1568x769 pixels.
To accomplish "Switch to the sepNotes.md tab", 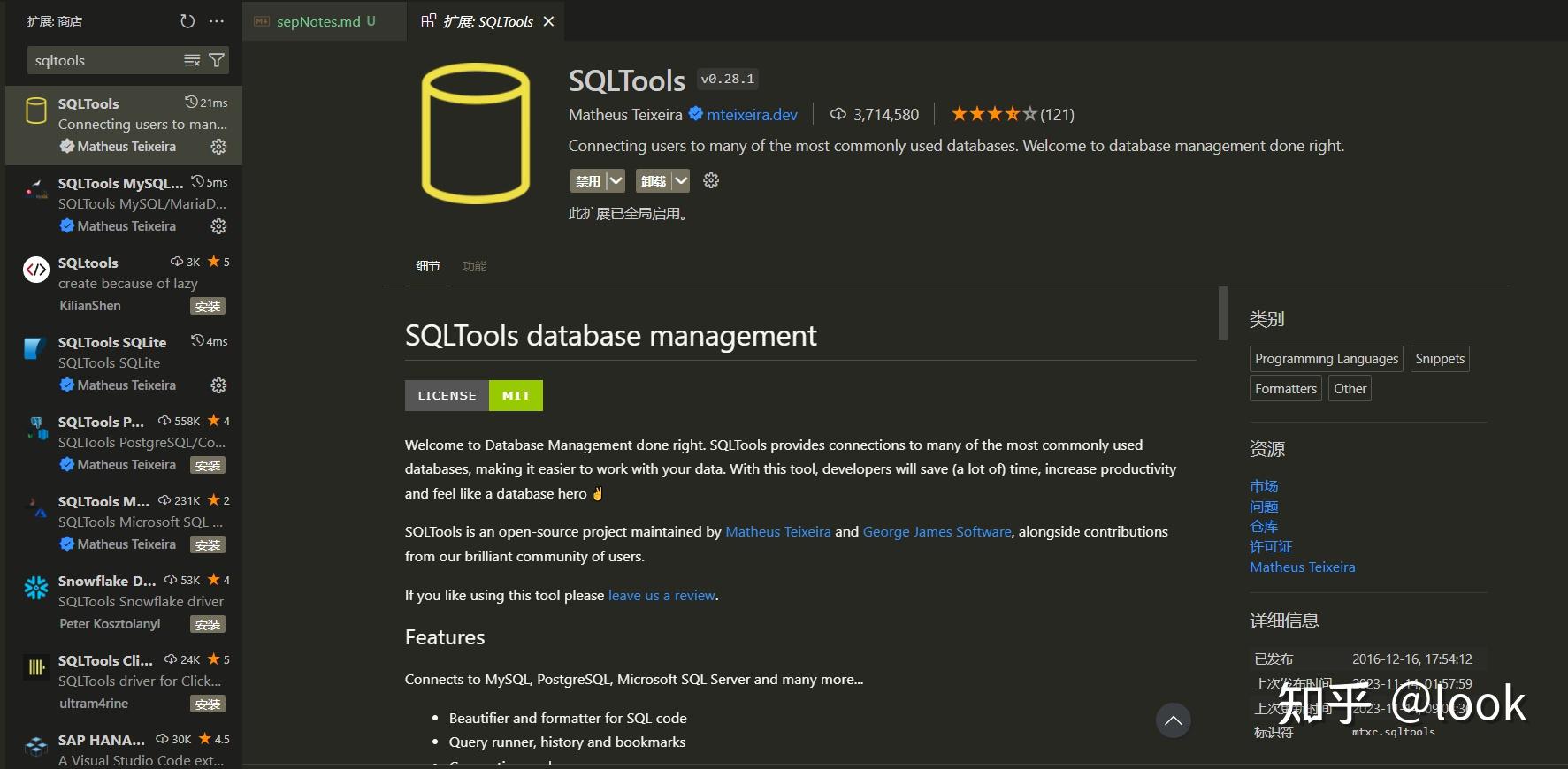I will 318,21.
